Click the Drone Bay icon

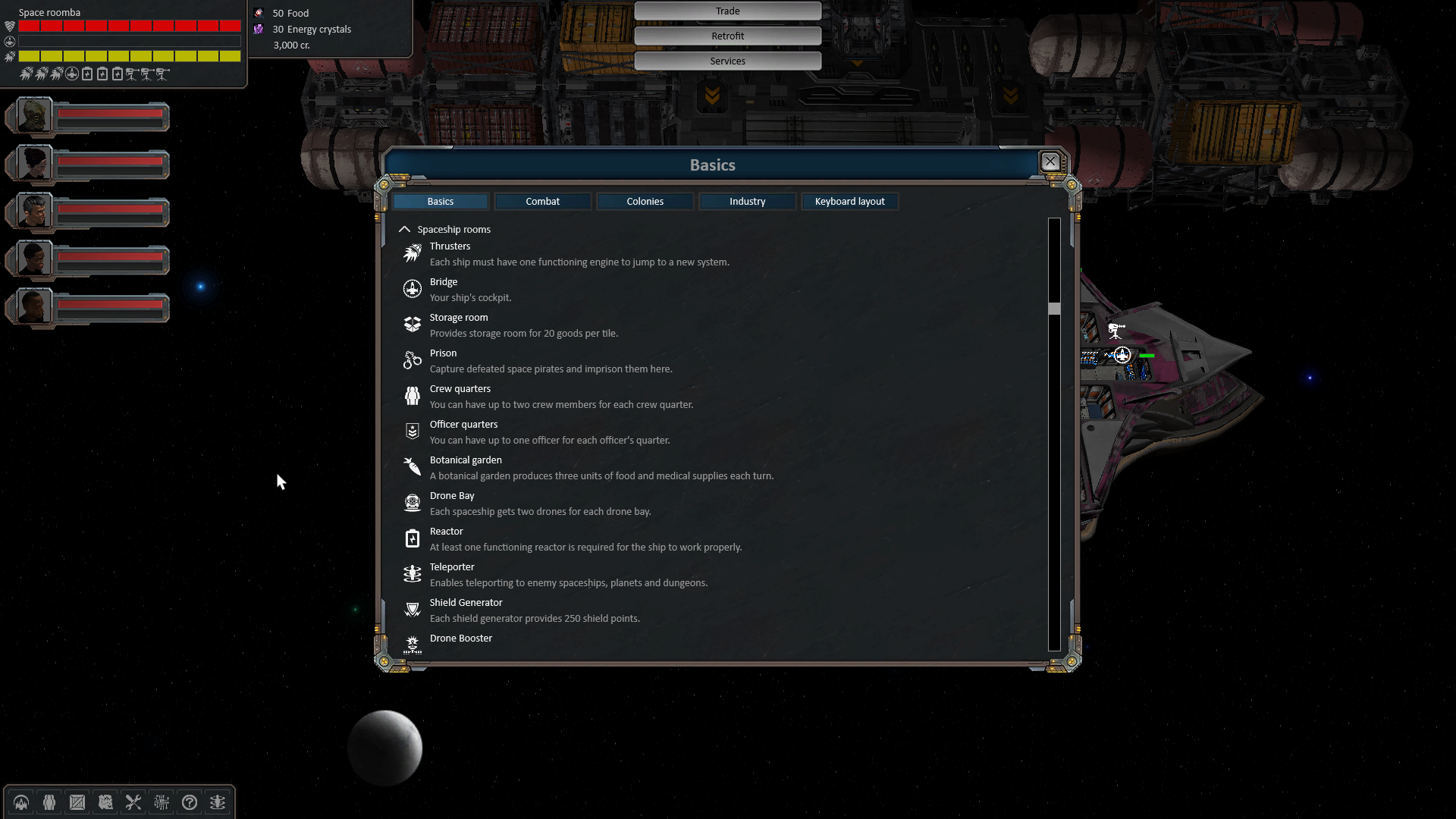point(412,502)
